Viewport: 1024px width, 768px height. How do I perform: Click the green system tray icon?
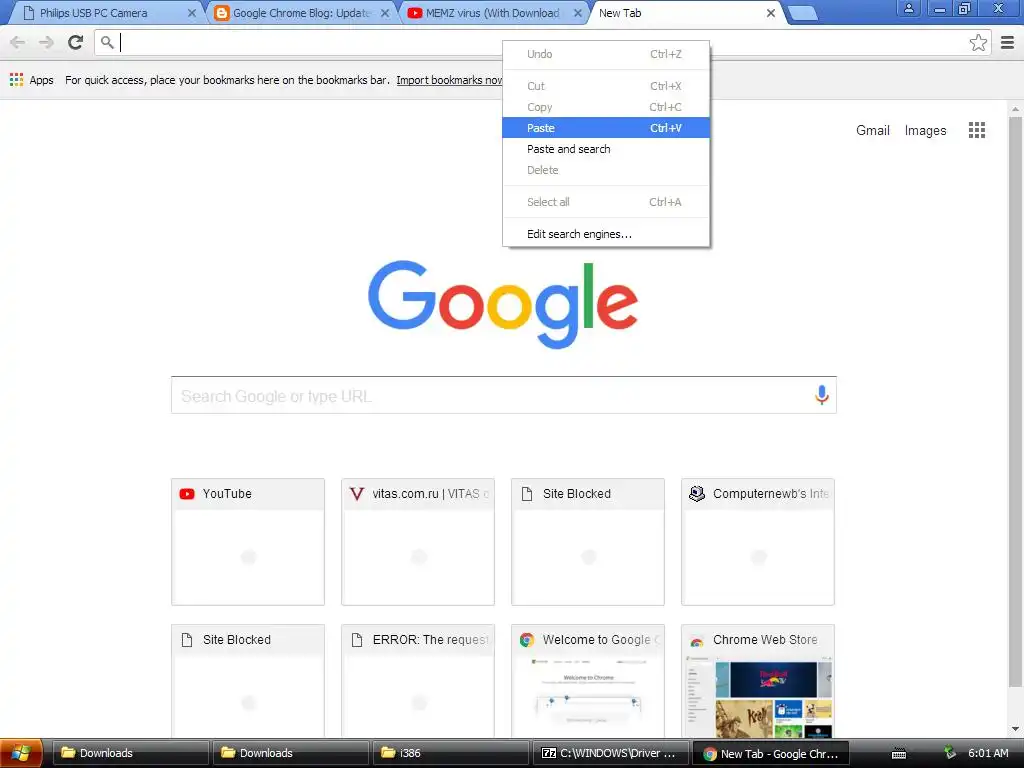(x=950, y=753)
